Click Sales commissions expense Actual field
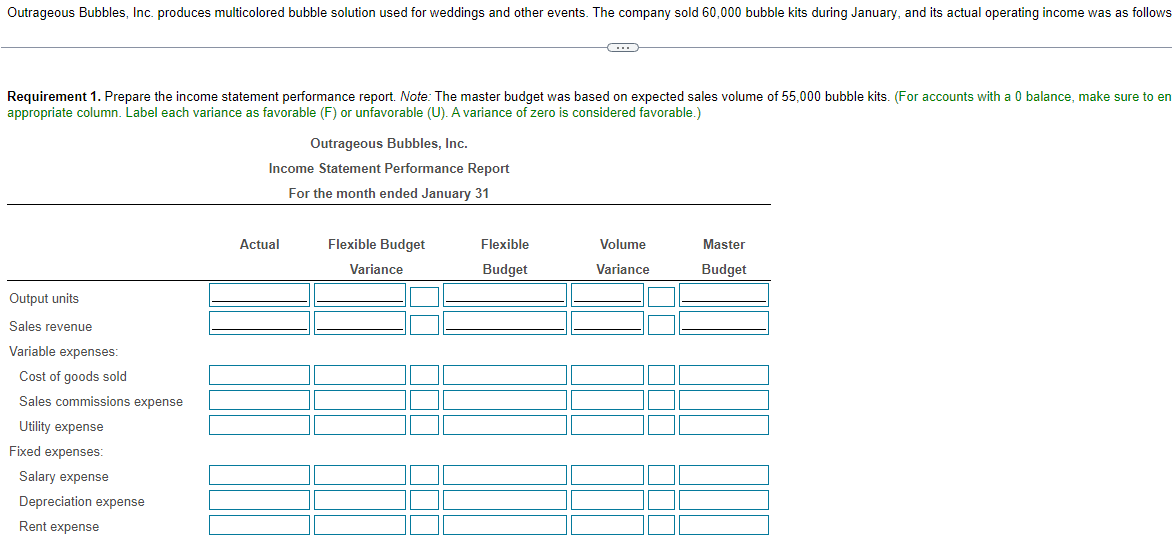The width and height of the screenshot is (1172, 545). coord(259,400)
